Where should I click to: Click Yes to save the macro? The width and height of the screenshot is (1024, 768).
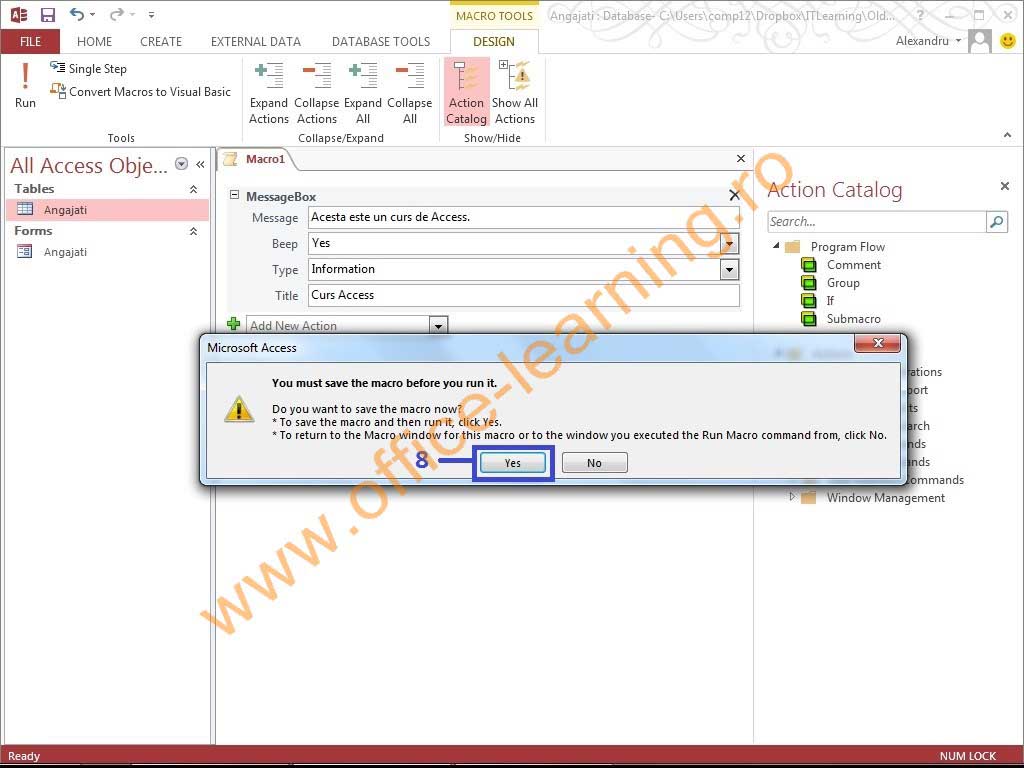pyautogui.click(x=513, y=463)
